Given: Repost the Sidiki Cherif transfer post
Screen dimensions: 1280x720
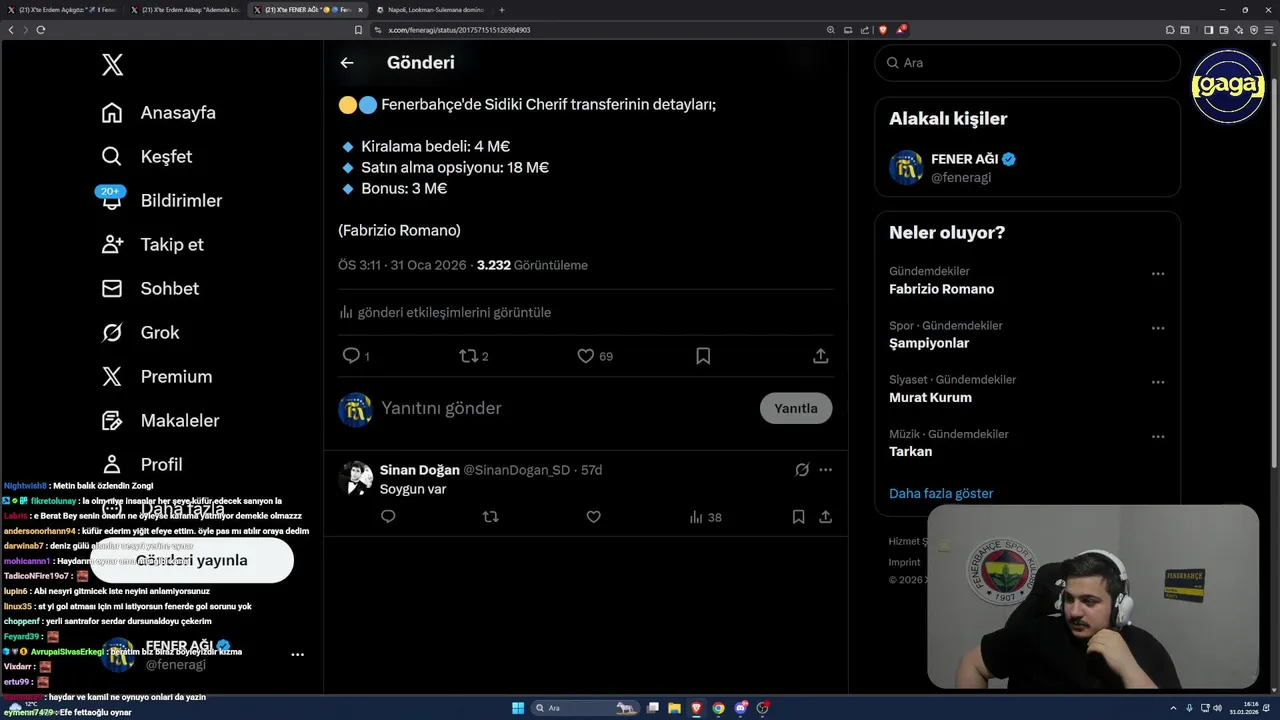Looking at the screenshot, I should [468, 356].
